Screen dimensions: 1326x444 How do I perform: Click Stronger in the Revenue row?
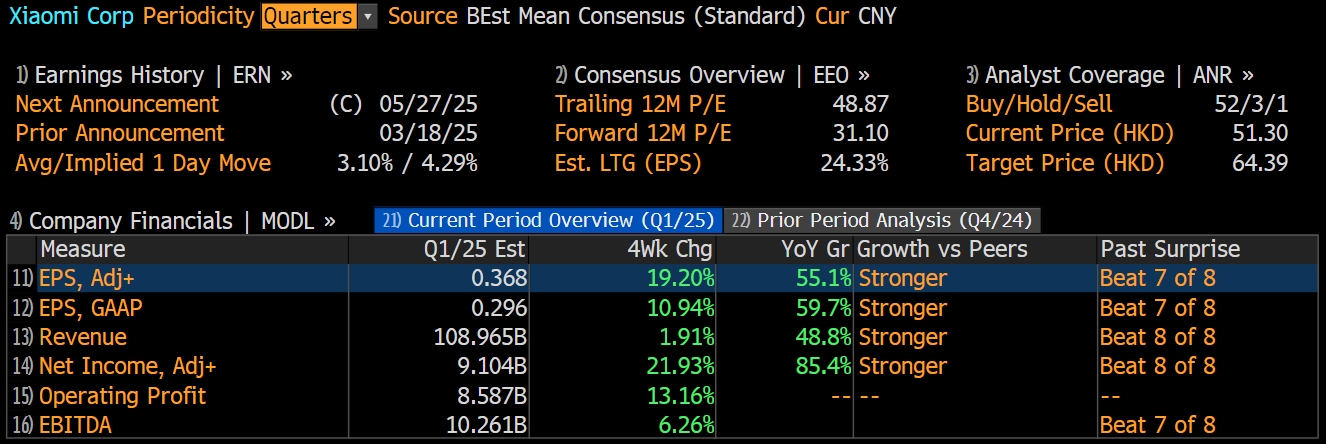click(x=903, y=337)
